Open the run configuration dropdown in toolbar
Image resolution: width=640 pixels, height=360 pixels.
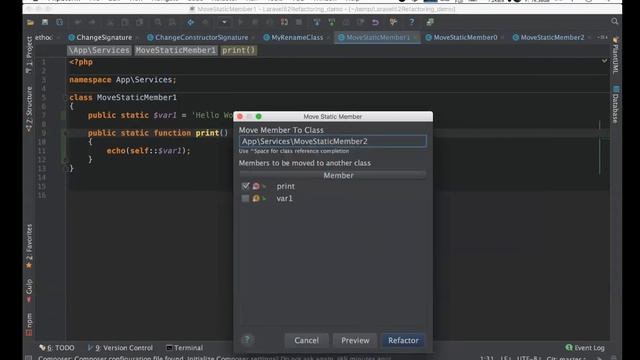click(224, 22)
